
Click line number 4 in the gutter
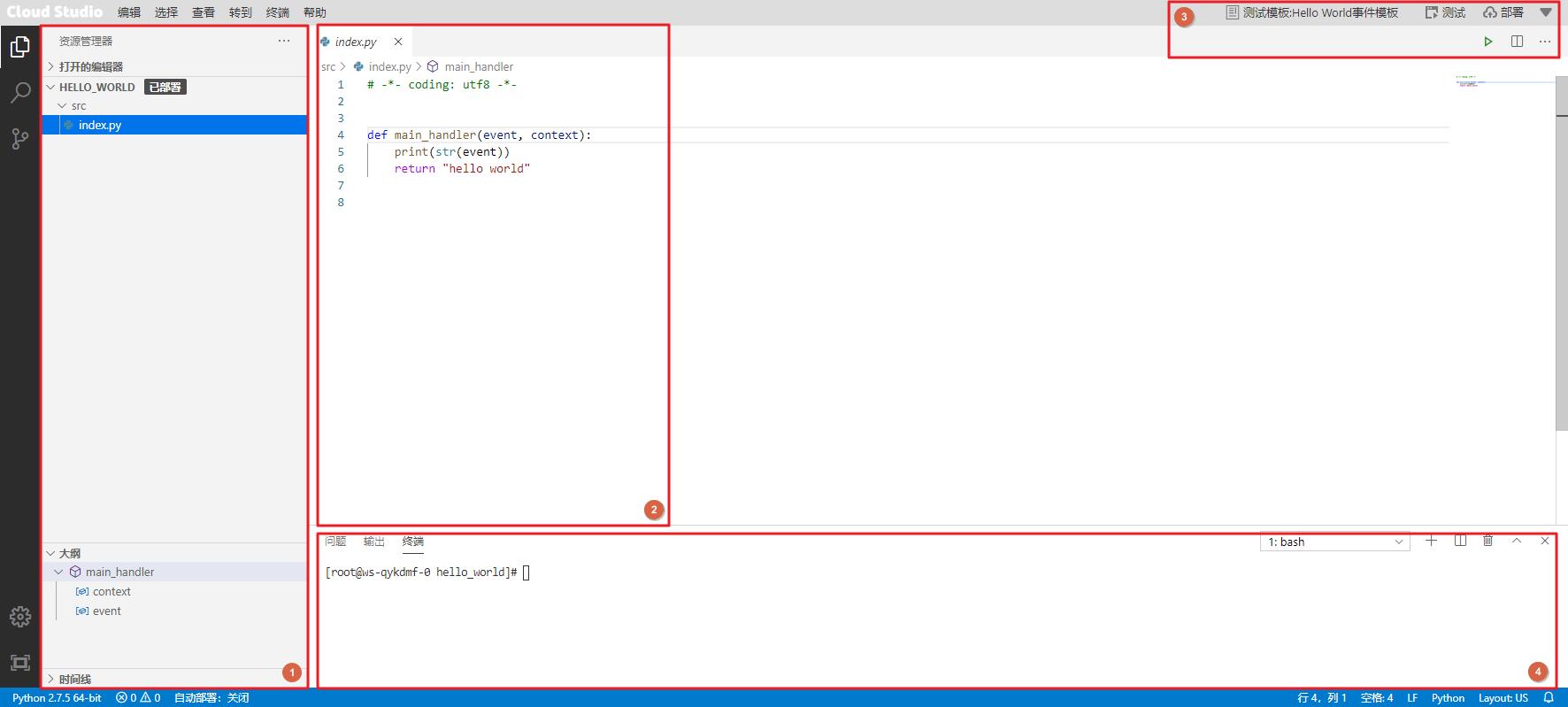tap(341, 134)
